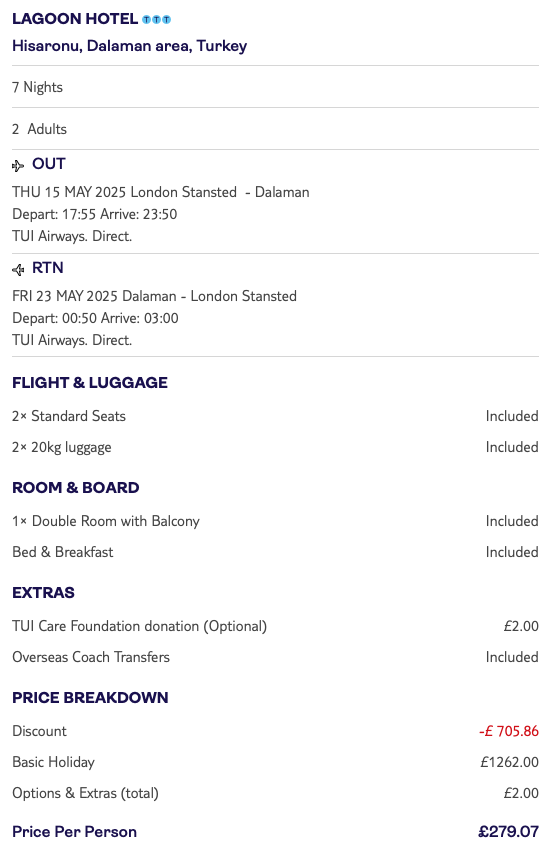Click the T rating icons beside Lagoon Hotel

156,20
